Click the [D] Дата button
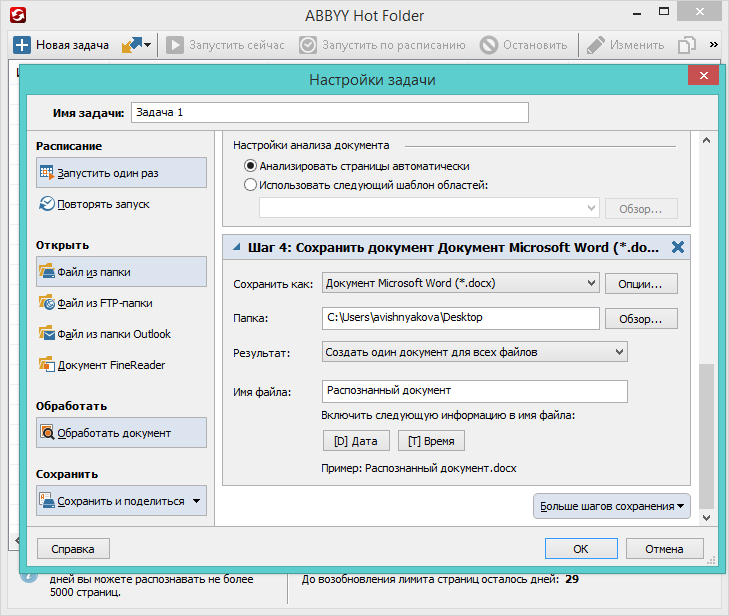The width and height of the screenshot is (729, 616). point(356,441)
